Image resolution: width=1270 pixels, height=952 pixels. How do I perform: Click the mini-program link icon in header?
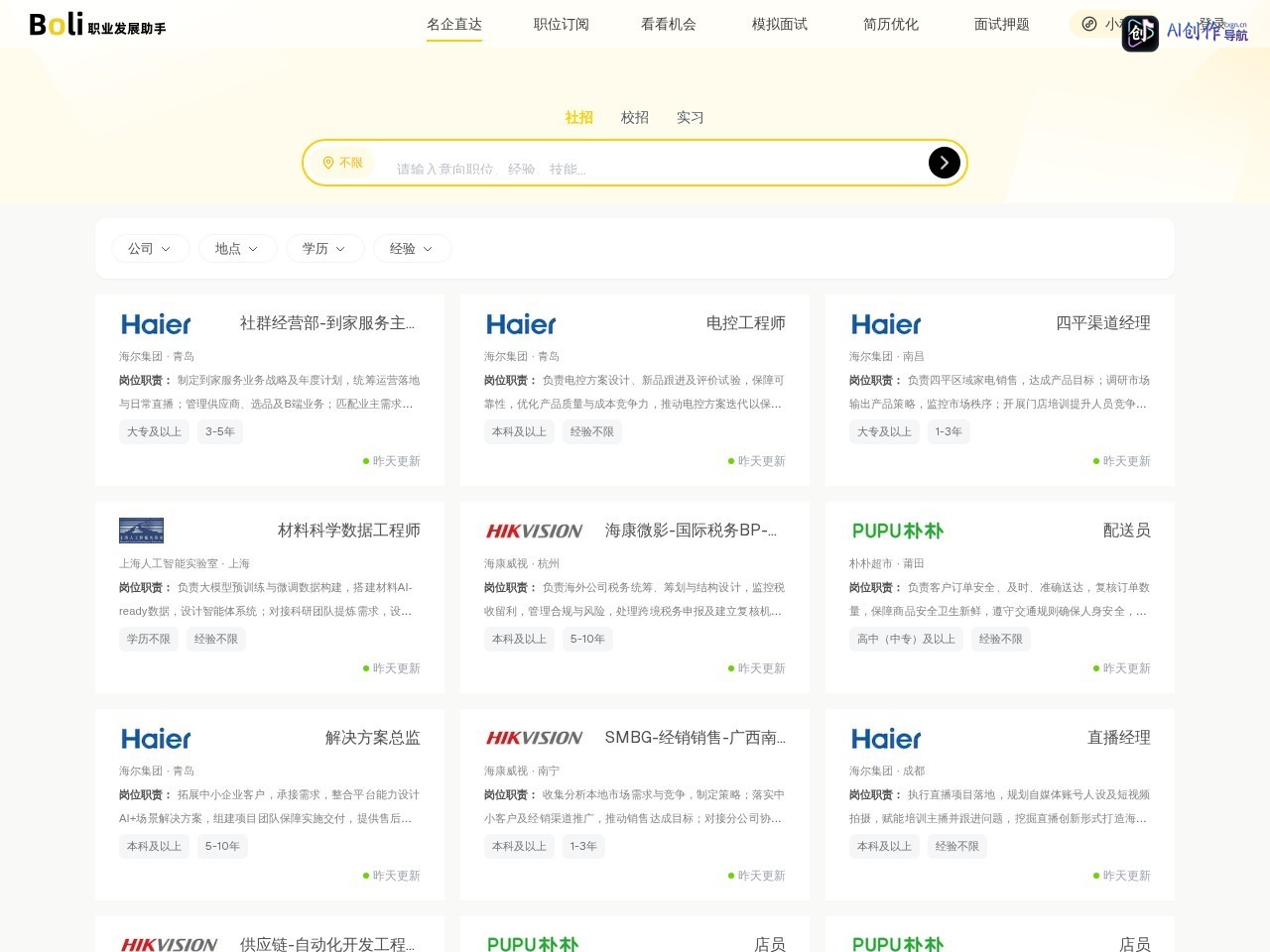pos(1088,24)
